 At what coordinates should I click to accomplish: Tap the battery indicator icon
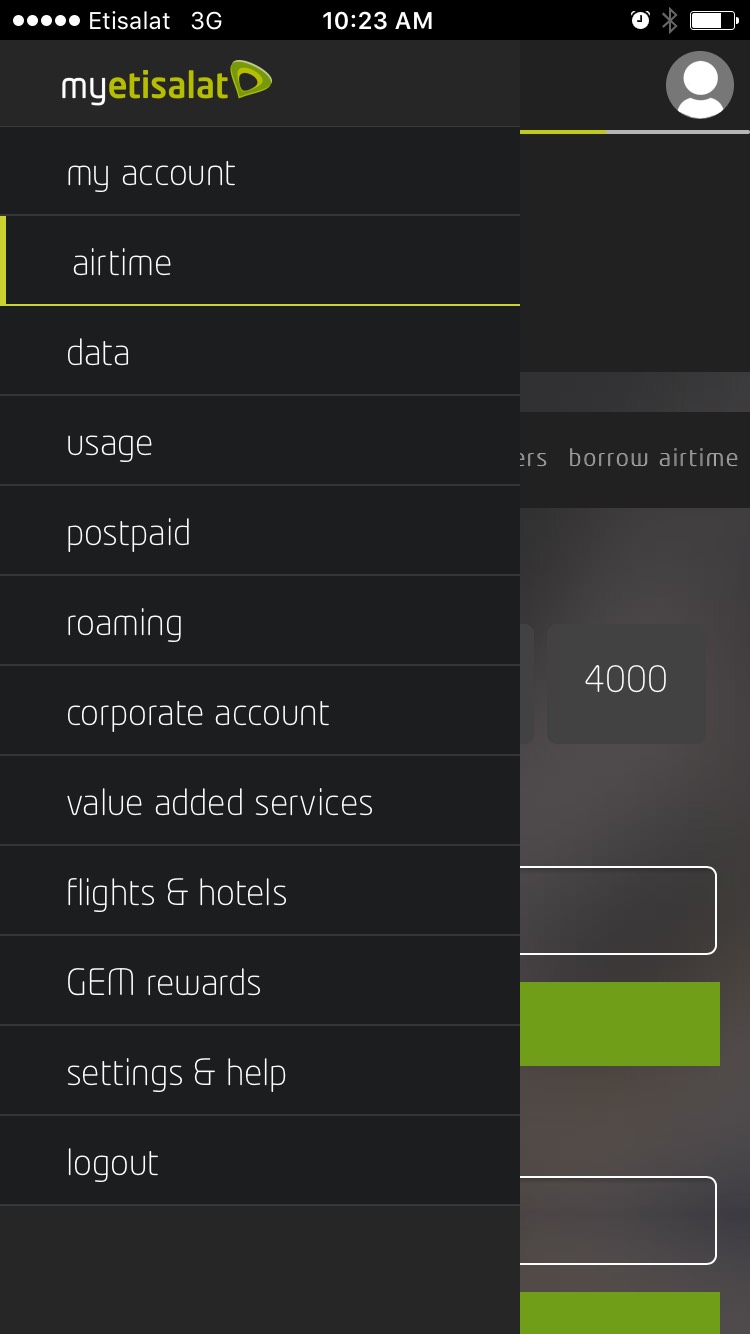click(714, 20)
